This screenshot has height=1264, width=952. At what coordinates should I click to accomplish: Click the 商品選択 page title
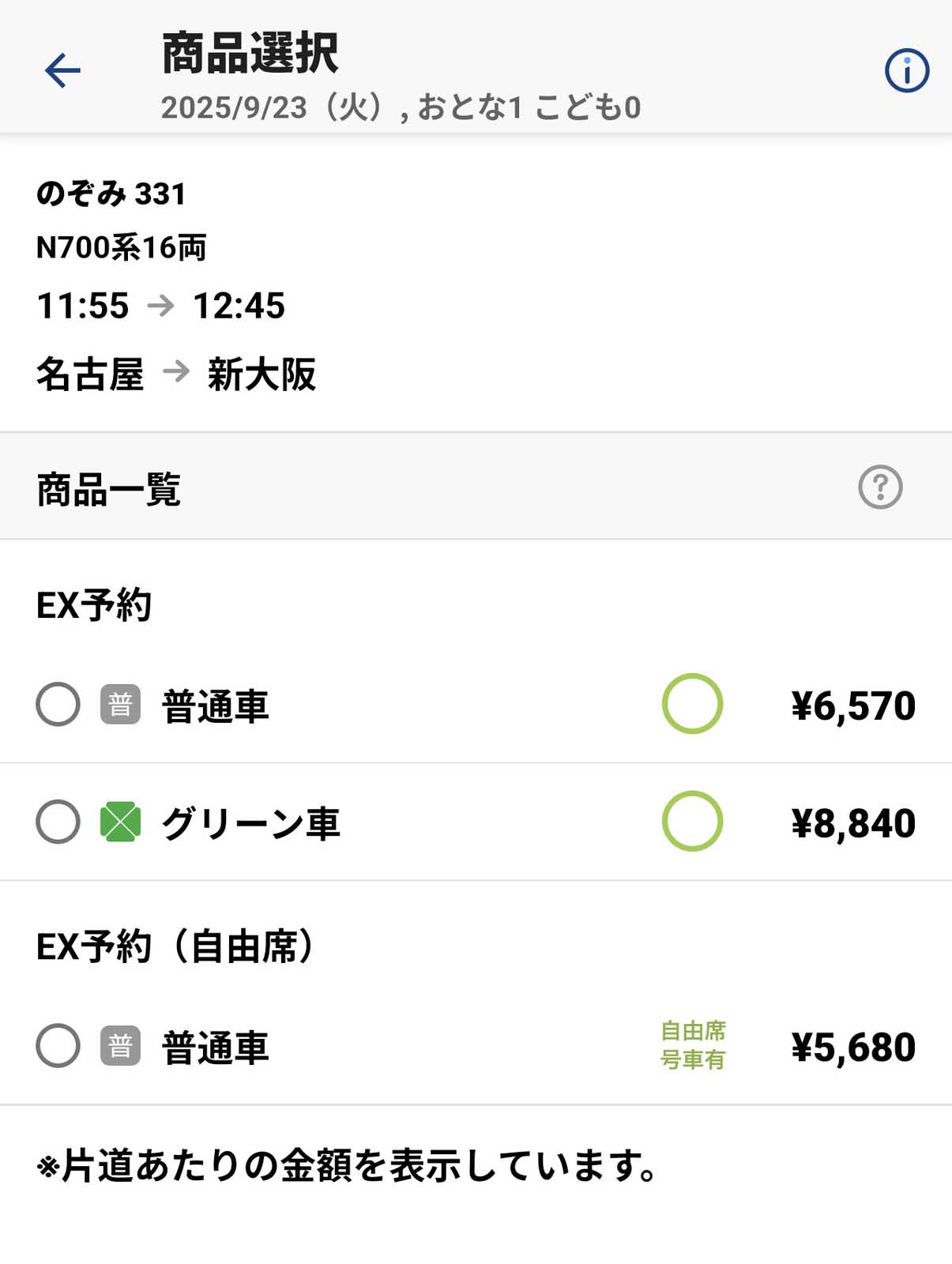coord(250,53)
